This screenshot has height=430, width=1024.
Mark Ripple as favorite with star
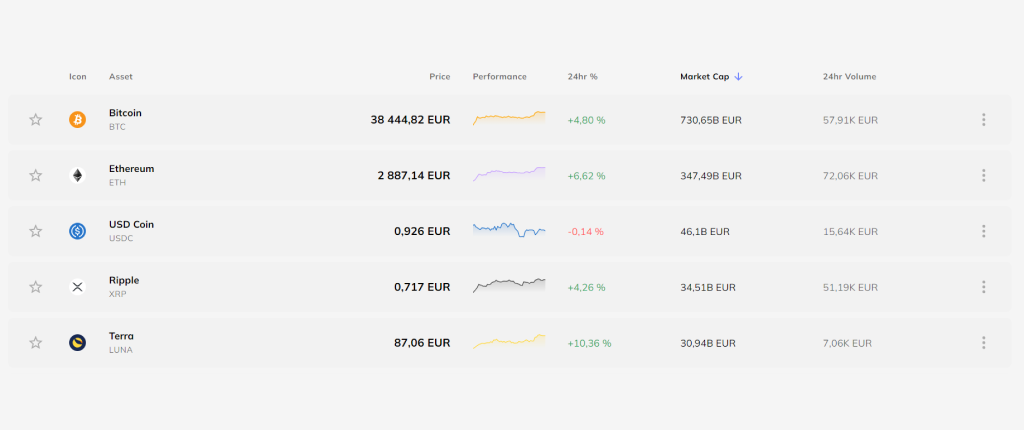point(36,287)
